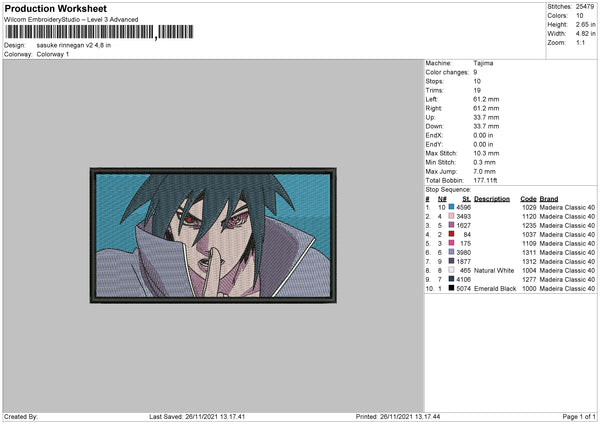Select the lavender swatch coded 1311
600x424 pixels.
tap(452, 252)
